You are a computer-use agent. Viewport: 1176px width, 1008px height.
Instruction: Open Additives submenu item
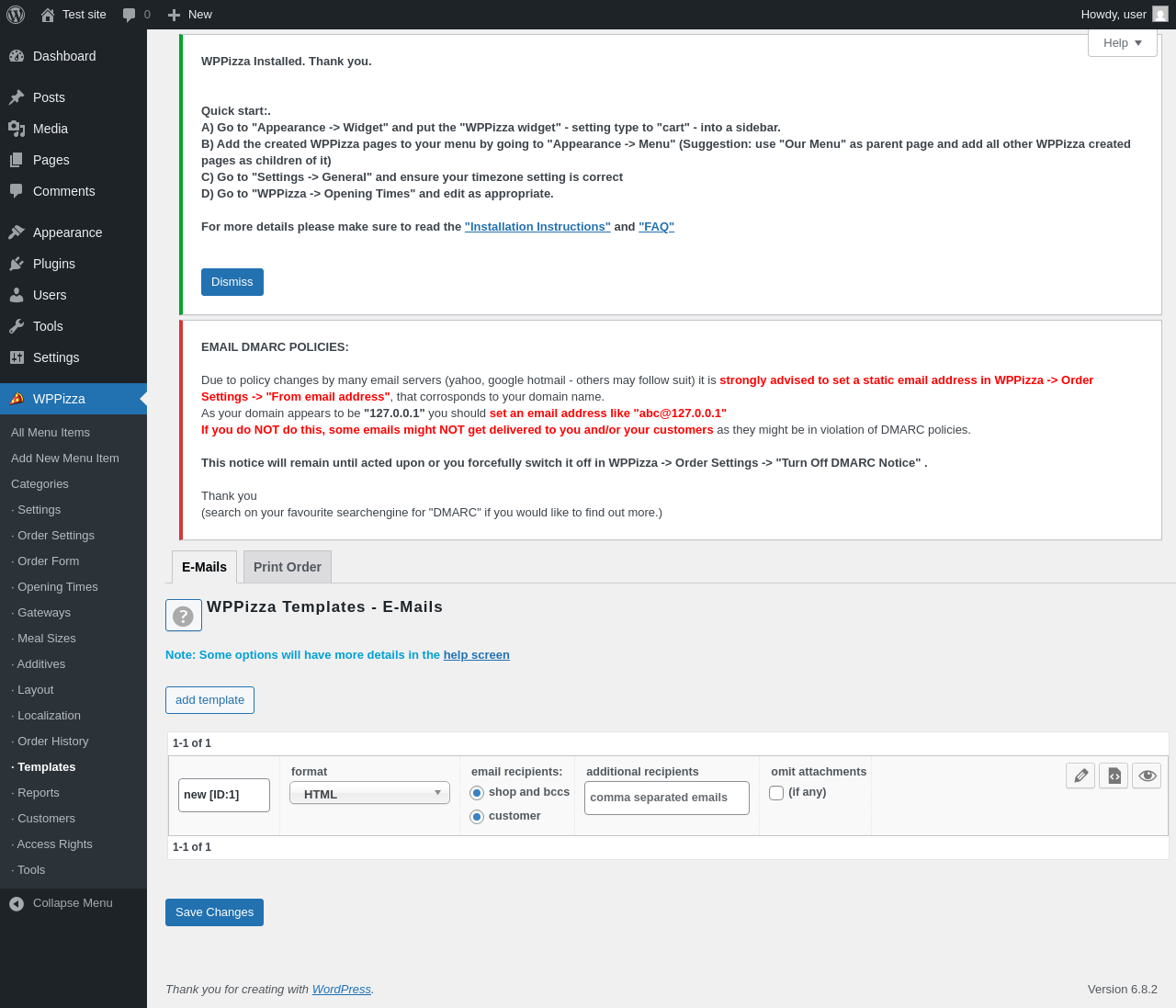pyautogui.click(x=39, y=664)
